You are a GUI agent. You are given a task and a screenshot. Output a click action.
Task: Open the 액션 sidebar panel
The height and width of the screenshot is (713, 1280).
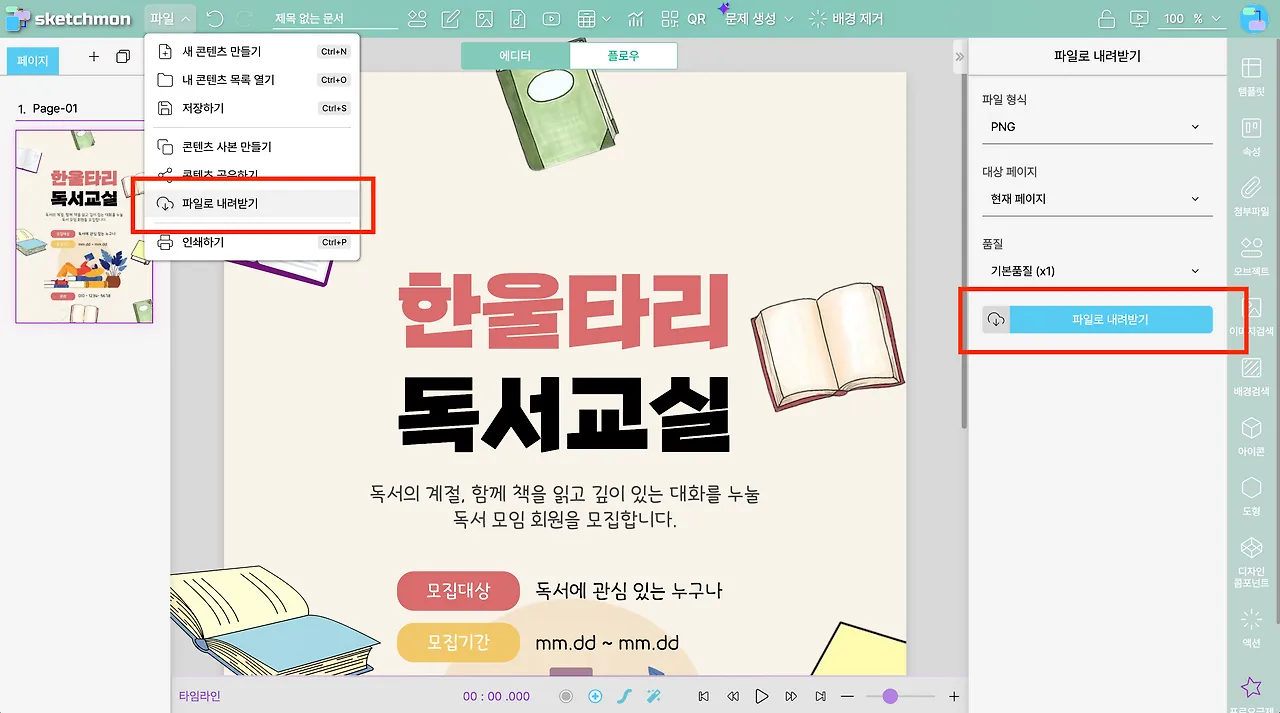[x=1251, y=628]
